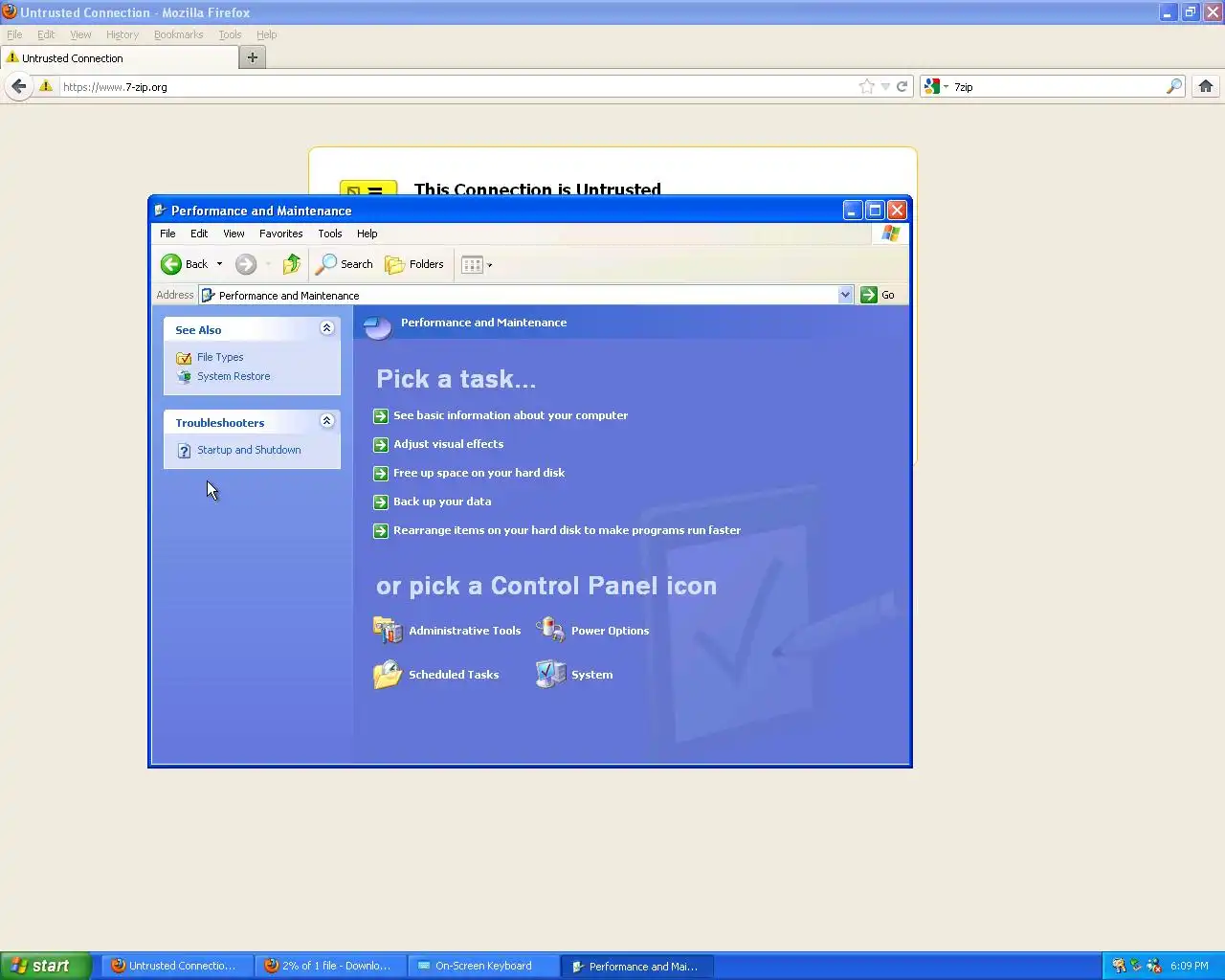Open System Restore link

pyautogui.click(x=234, y=376)
